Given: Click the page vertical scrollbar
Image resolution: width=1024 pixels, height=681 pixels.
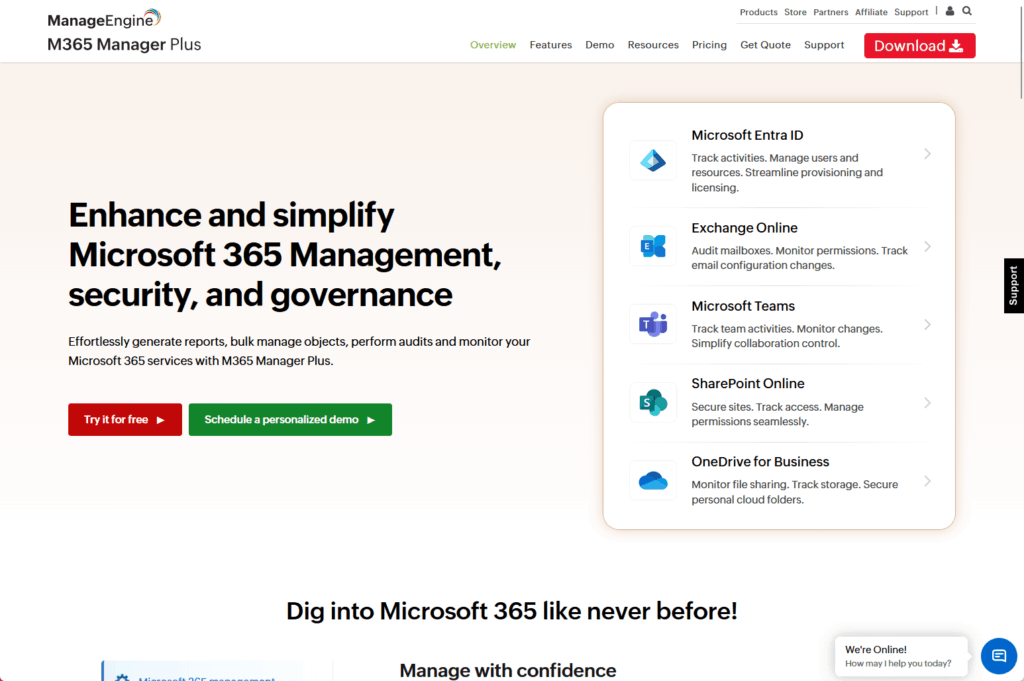Looking at the screenshot, I should pyautogui.click(x=1021, y=52).
